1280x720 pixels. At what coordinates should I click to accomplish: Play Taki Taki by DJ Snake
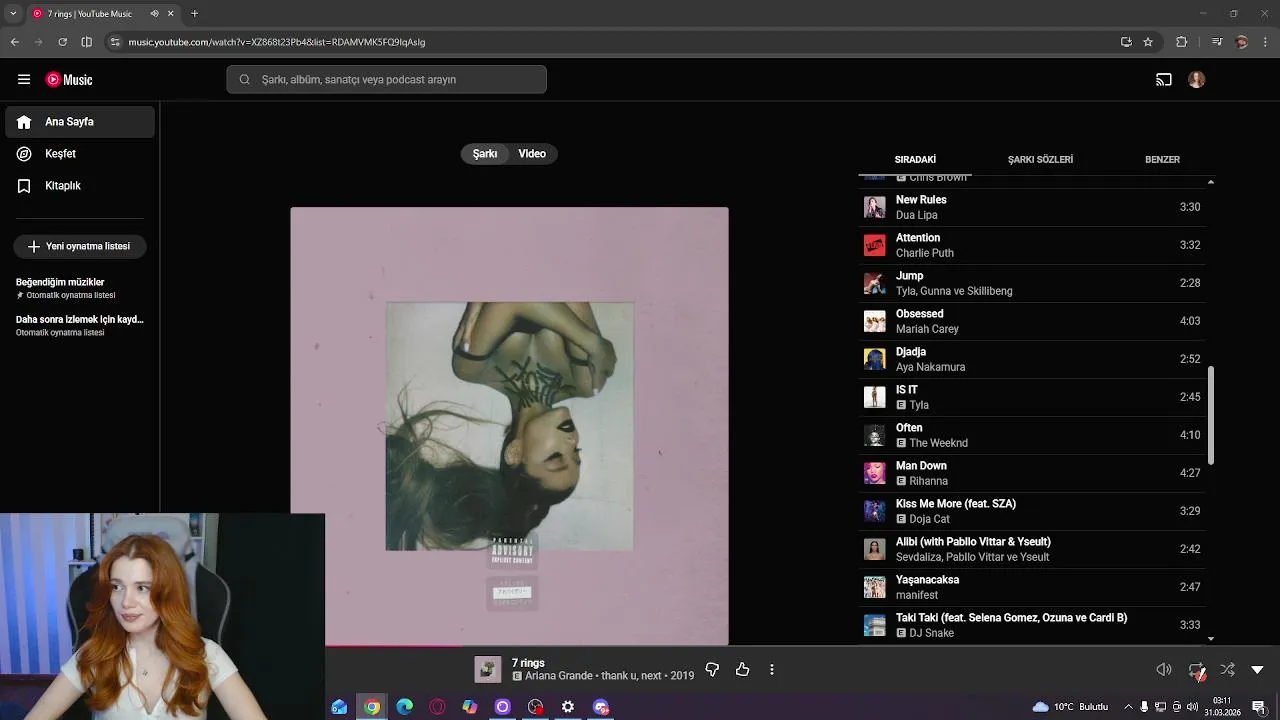tap(1032, 625)
